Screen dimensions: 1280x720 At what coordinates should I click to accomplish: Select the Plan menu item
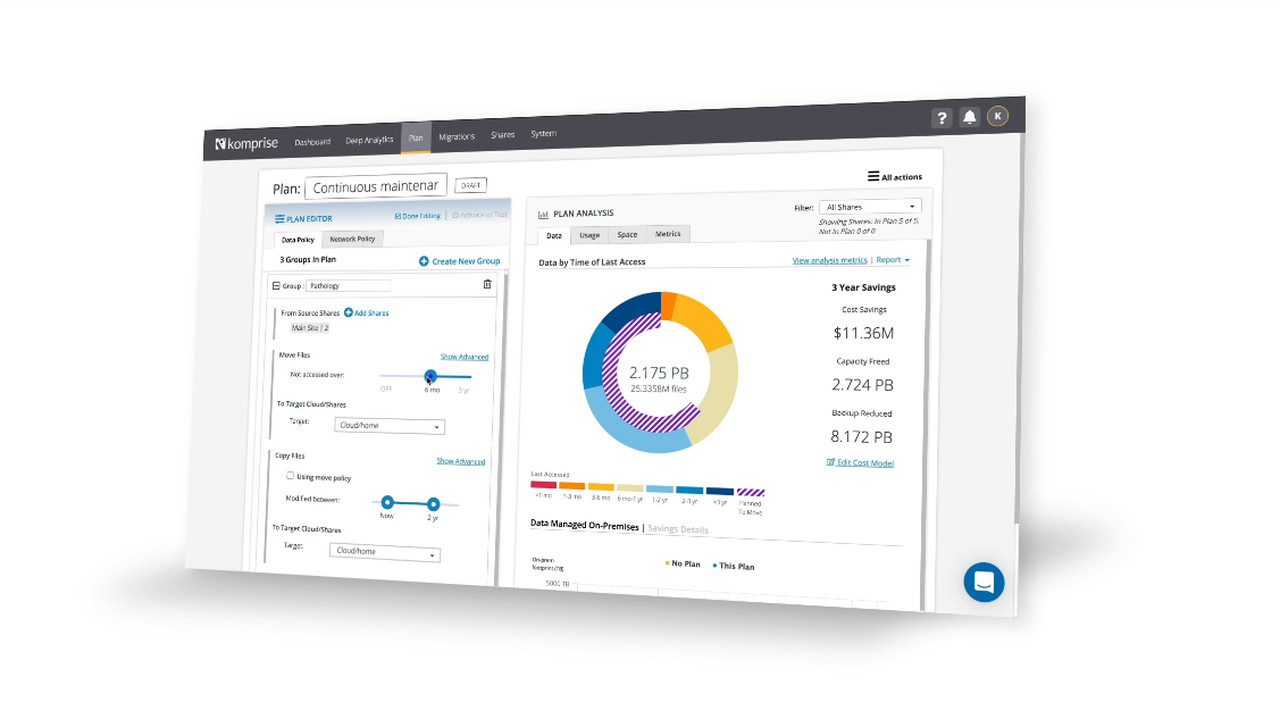point(416,138)
